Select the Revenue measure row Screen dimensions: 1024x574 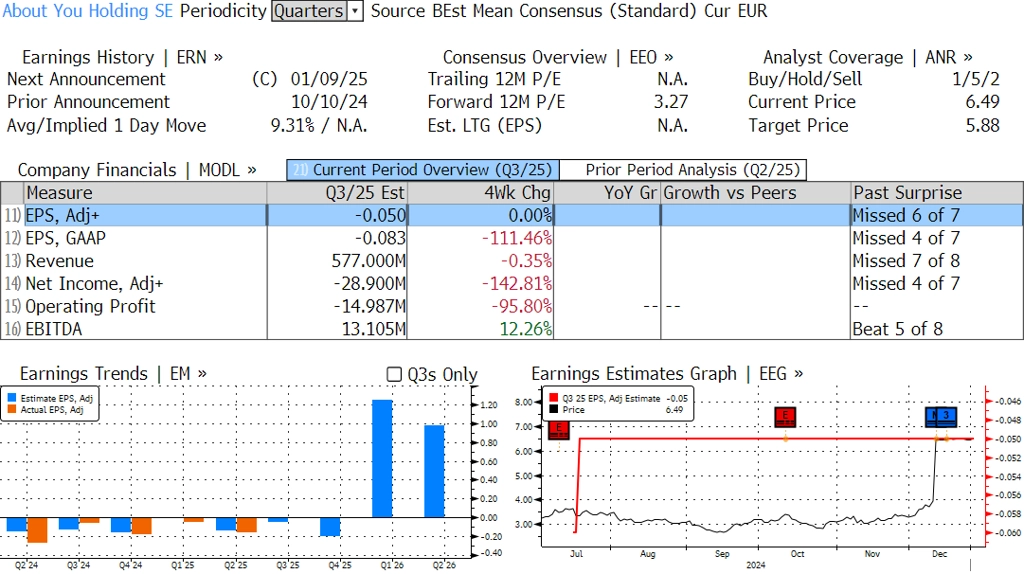[x=511, y=261]
